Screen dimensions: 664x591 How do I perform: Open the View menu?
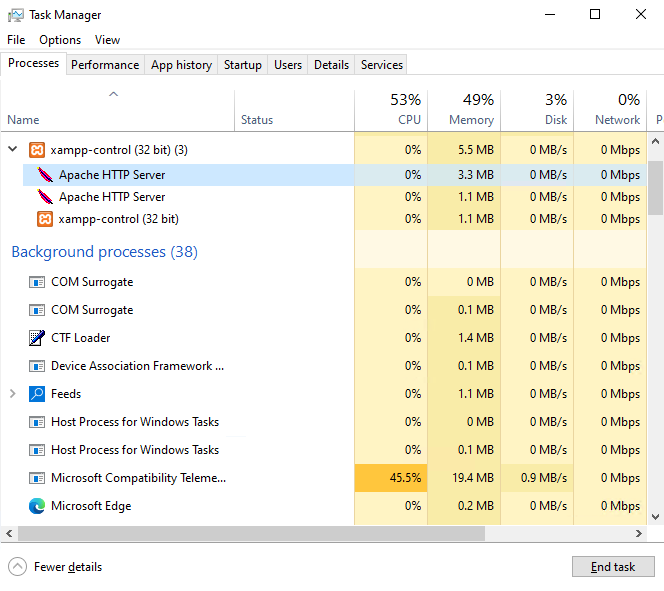(x=108, y=40)
